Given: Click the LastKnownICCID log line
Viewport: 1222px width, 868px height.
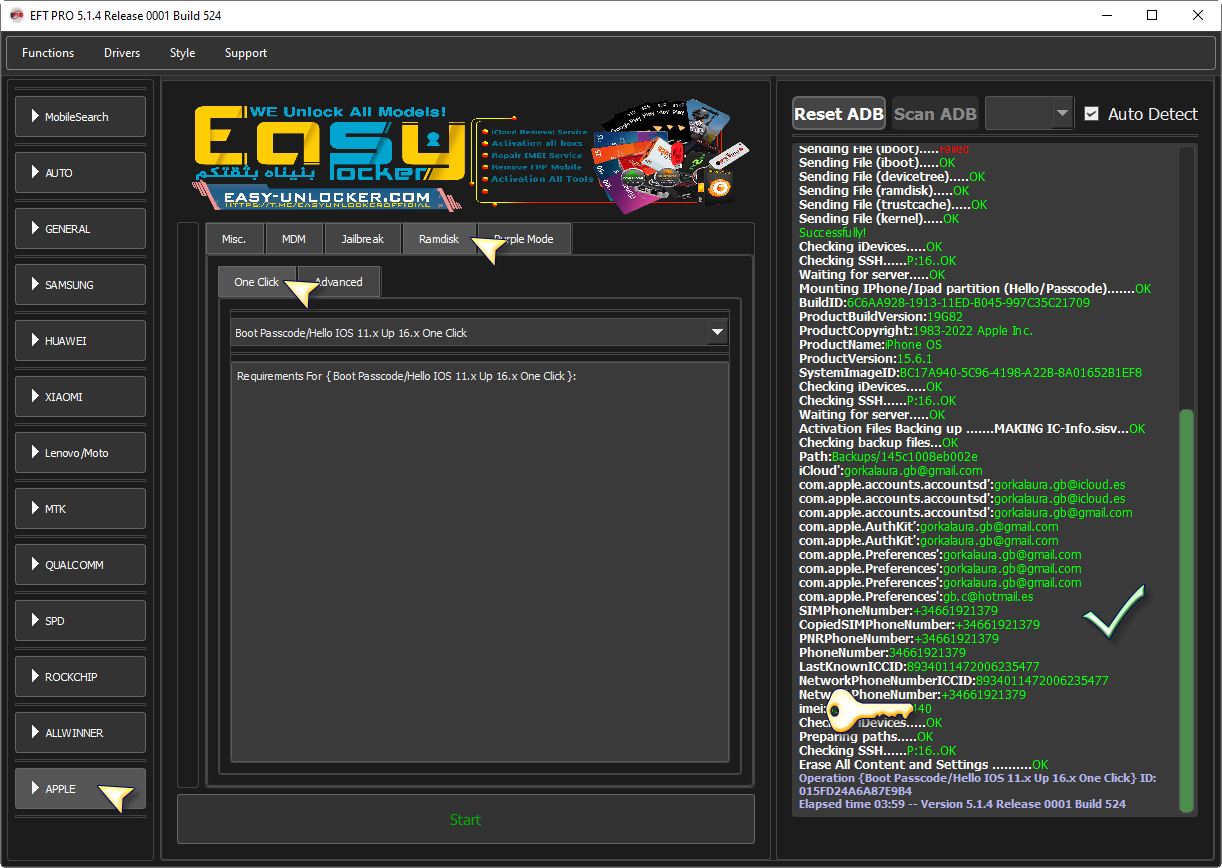Looking at the screenshot, I should 919,667.
